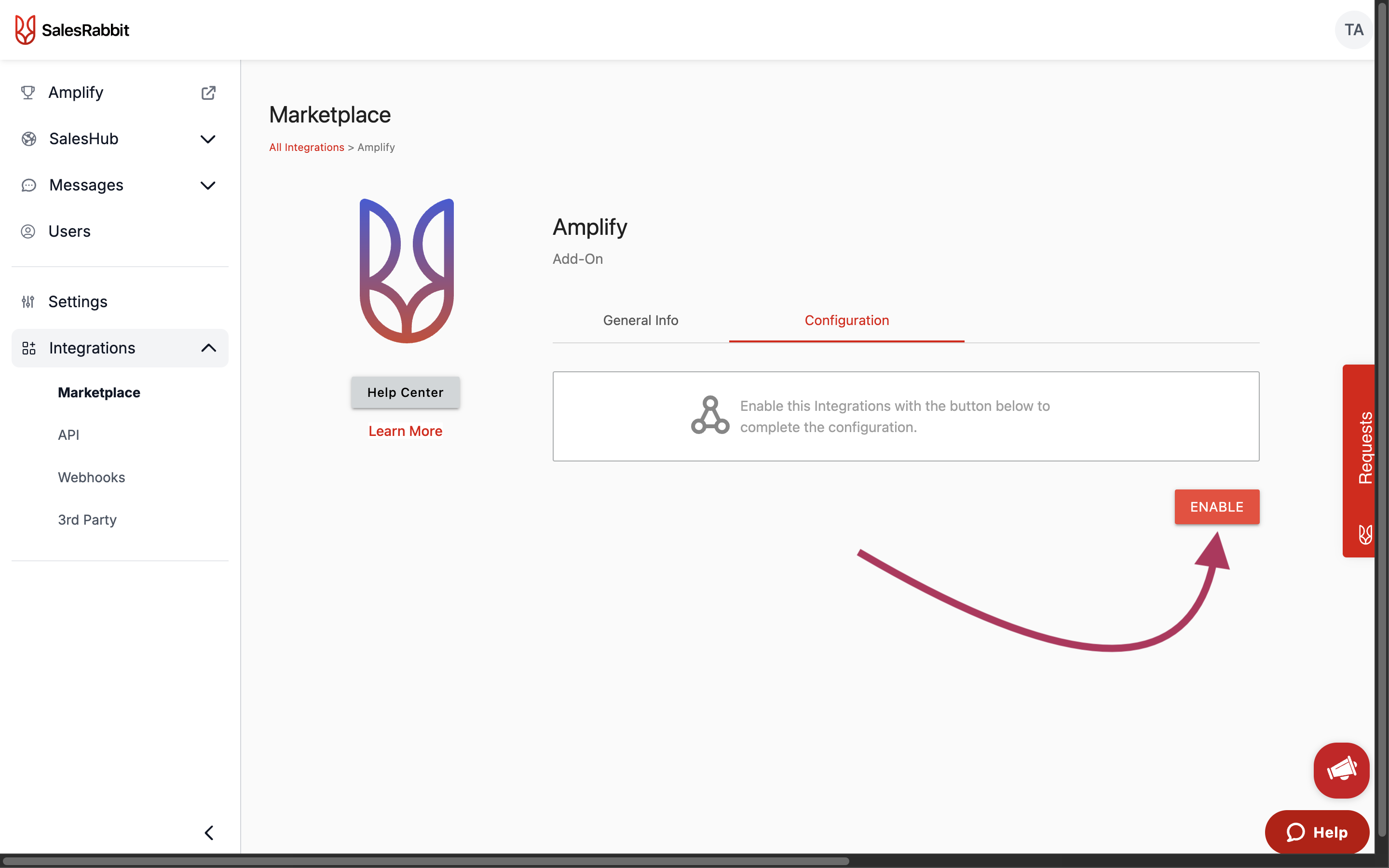1389x868 pixels.
Task: Select Marketplace under Integrations
Action: (99, 393)
